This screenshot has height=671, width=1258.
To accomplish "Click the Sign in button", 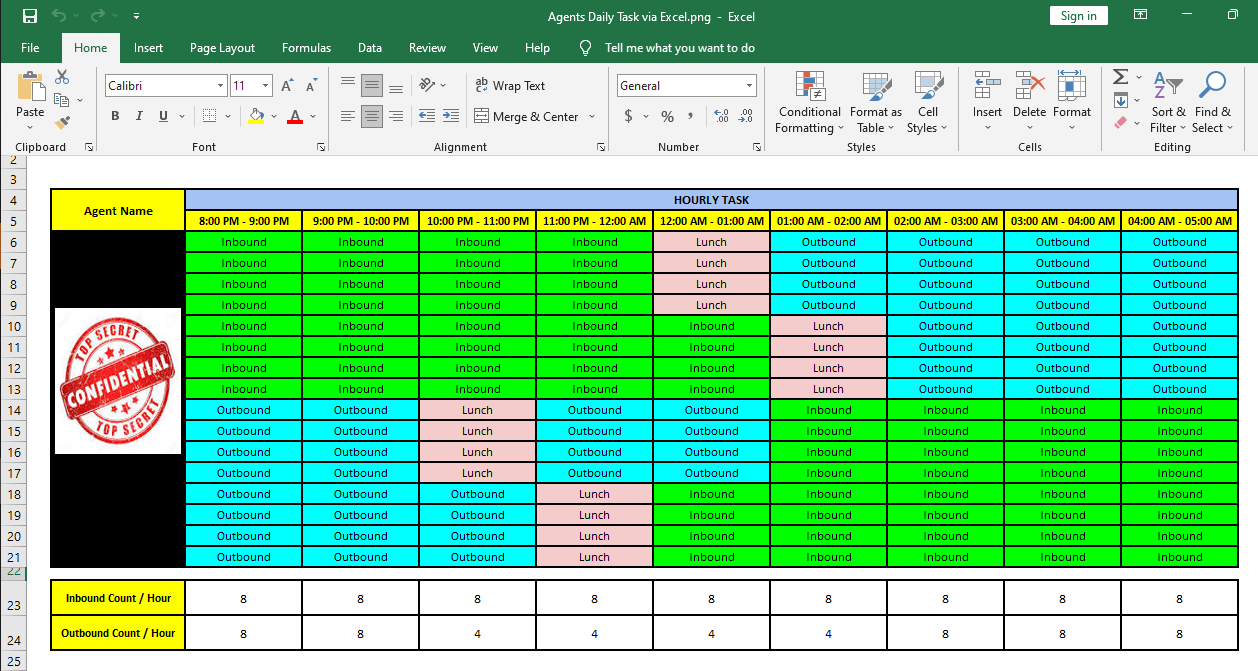I will 1079,15.
